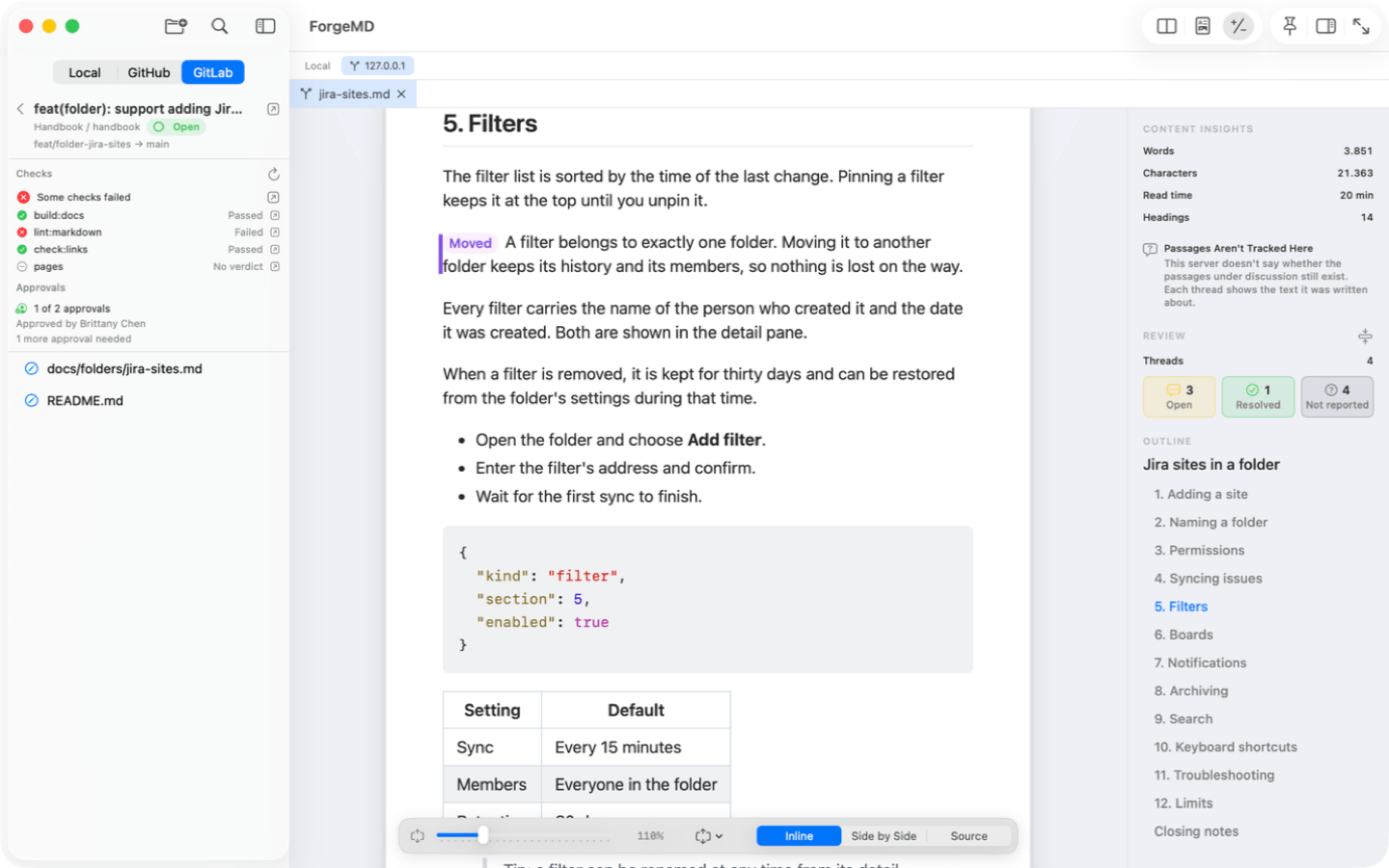Select the Local source tab

(85, 72)
